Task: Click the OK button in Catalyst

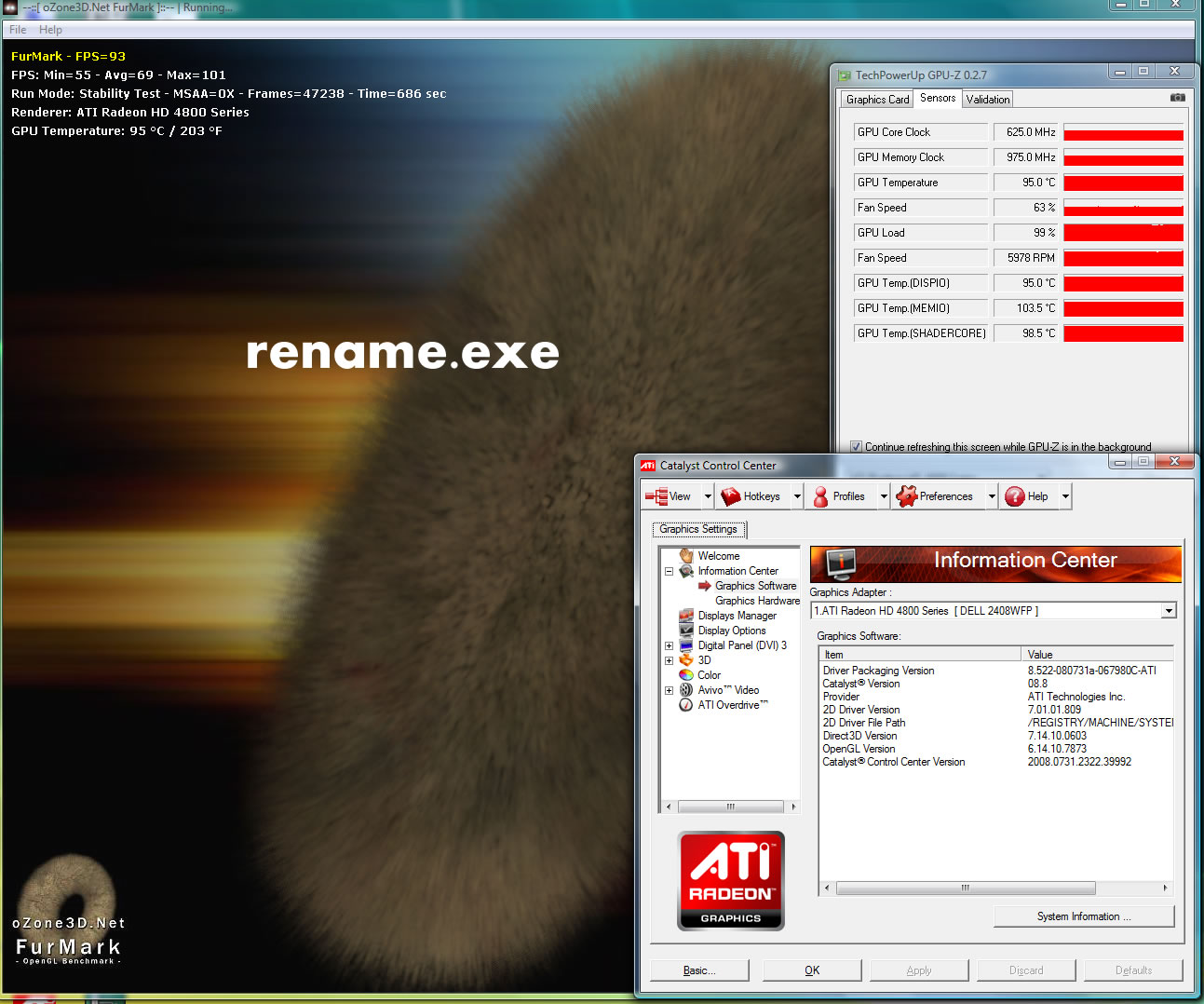Action: pyautogui.click(x=812, y=970)
